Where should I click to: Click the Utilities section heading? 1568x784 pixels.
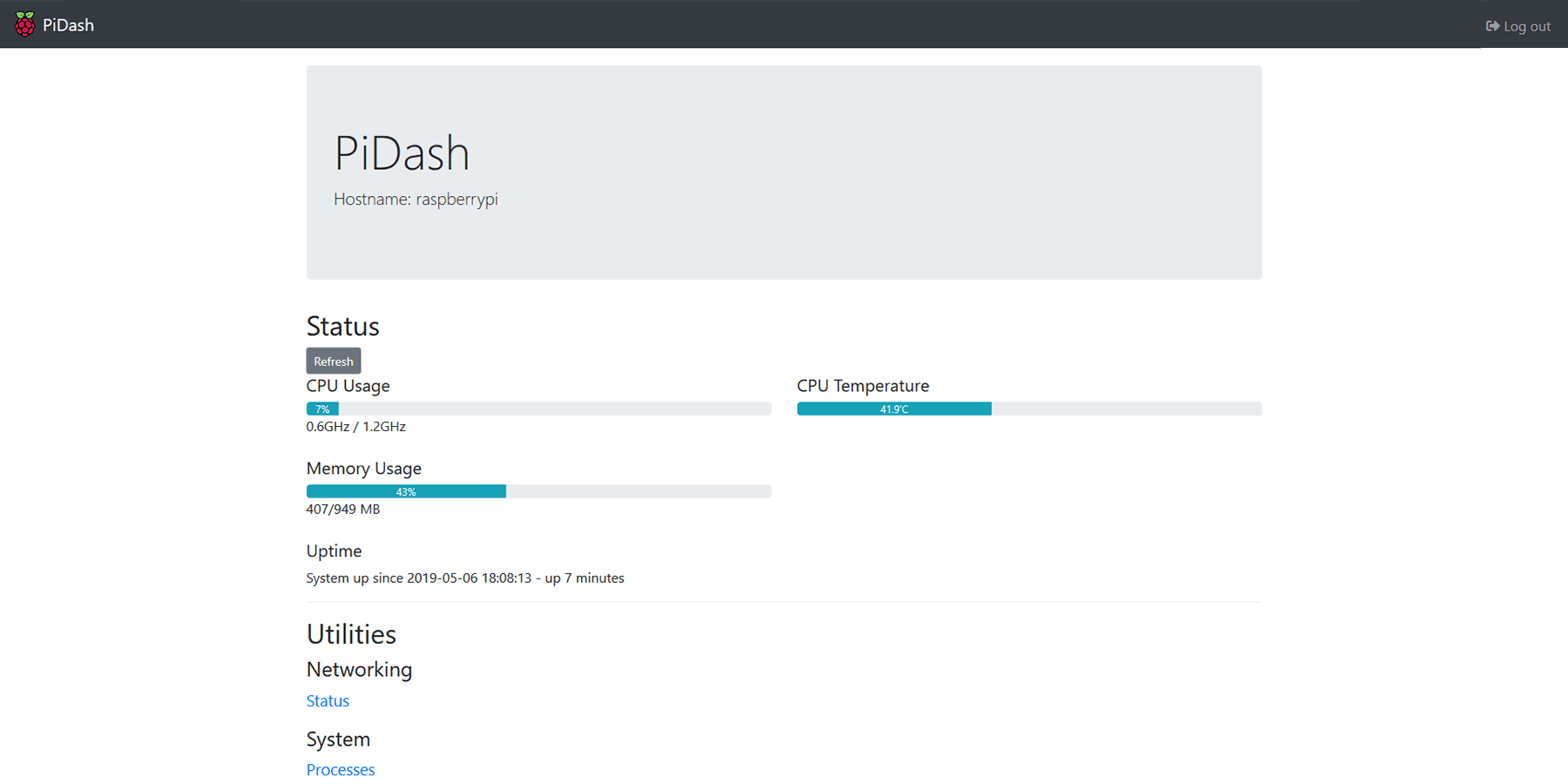(x=351, y=633)
